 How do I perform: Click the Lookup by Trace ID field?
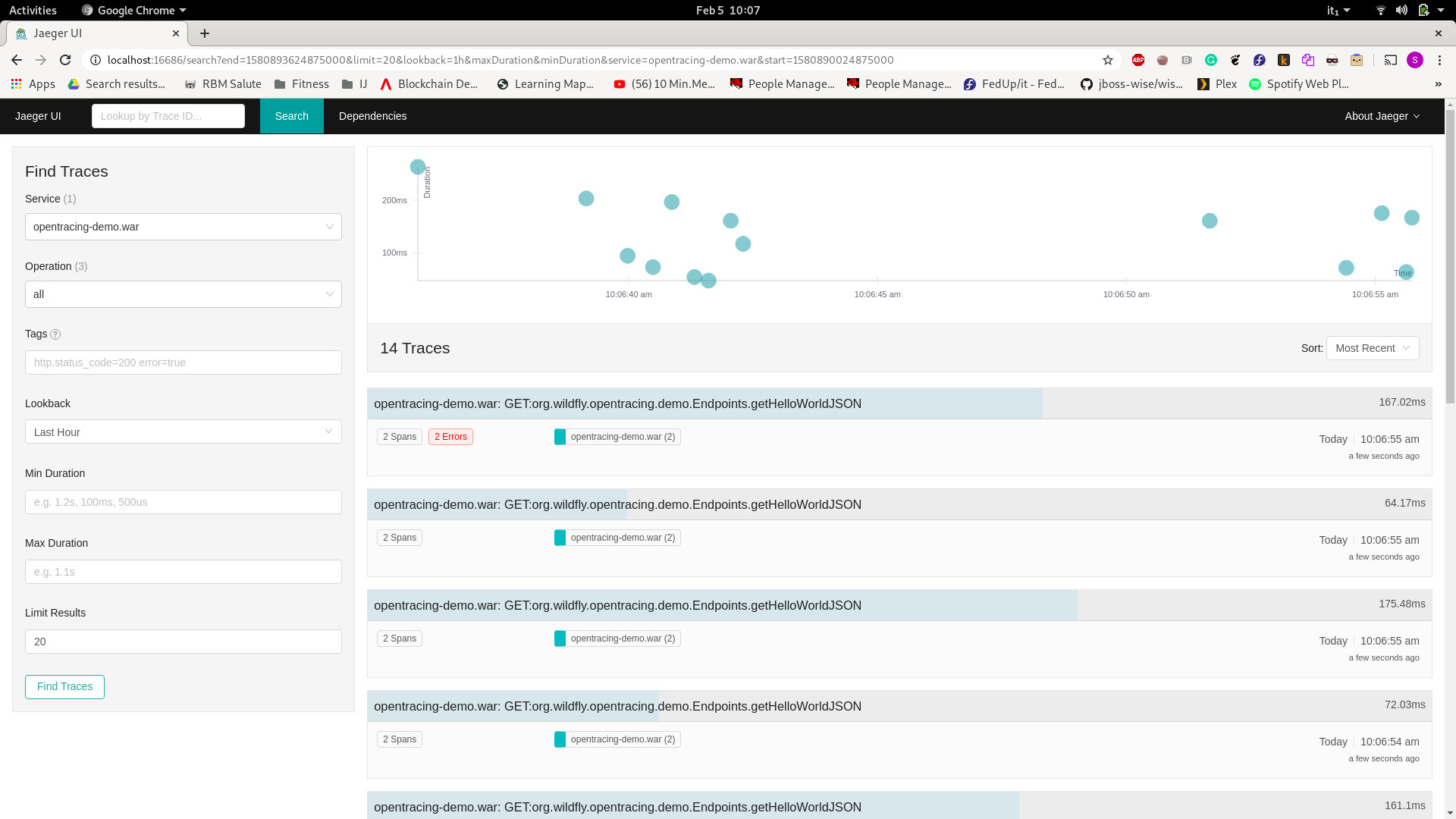click(x=168, y=116)
